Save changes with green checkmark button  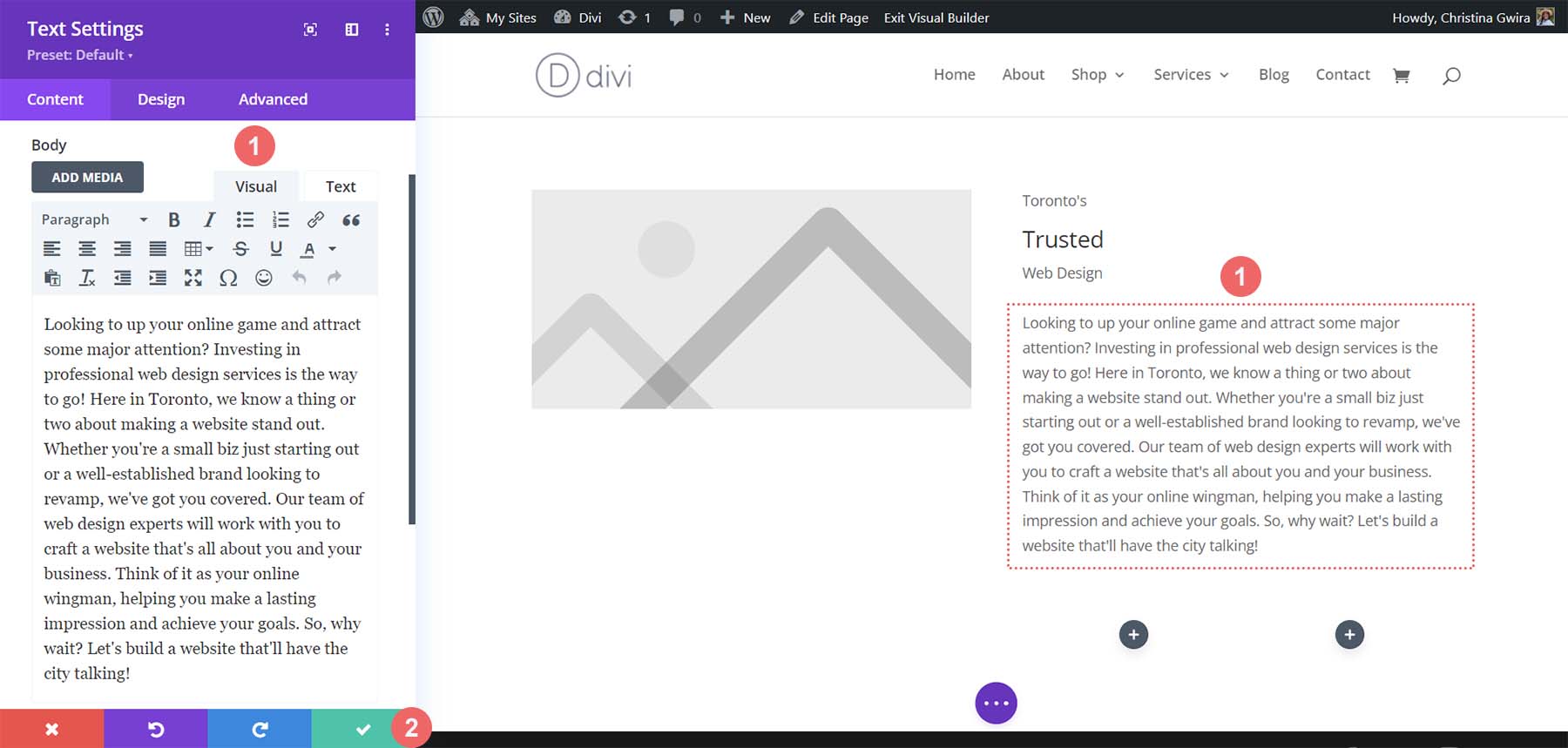[363, 729]
